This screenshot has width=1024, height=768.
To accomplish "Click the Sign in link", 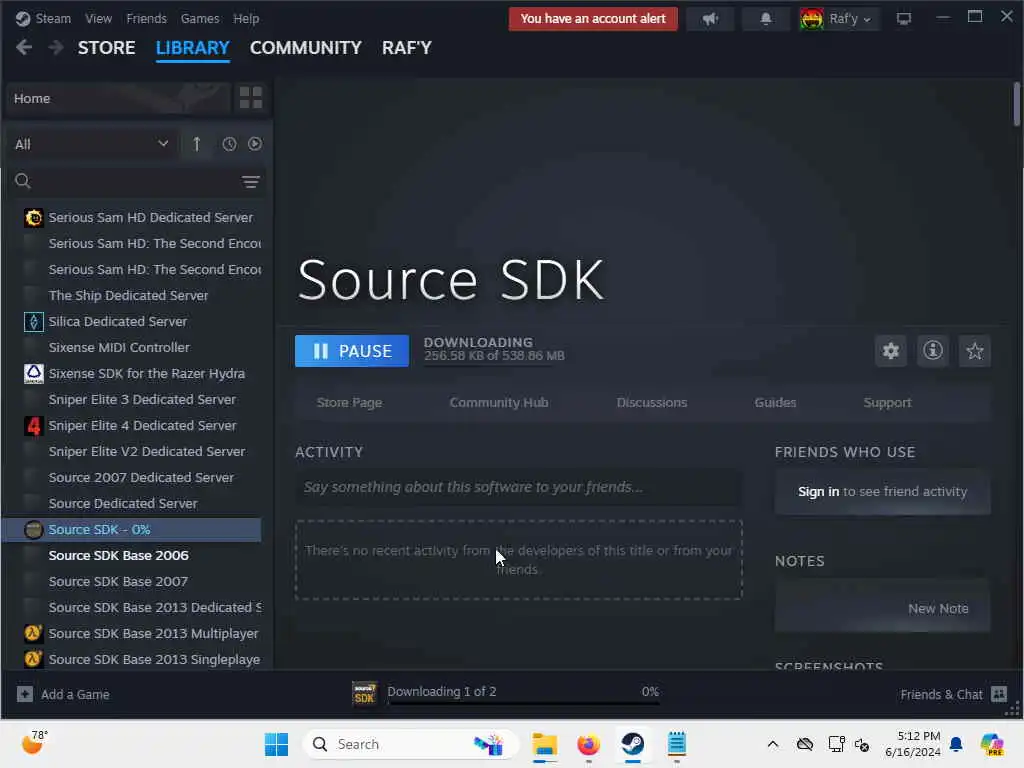I will click(x=818, y=491).
